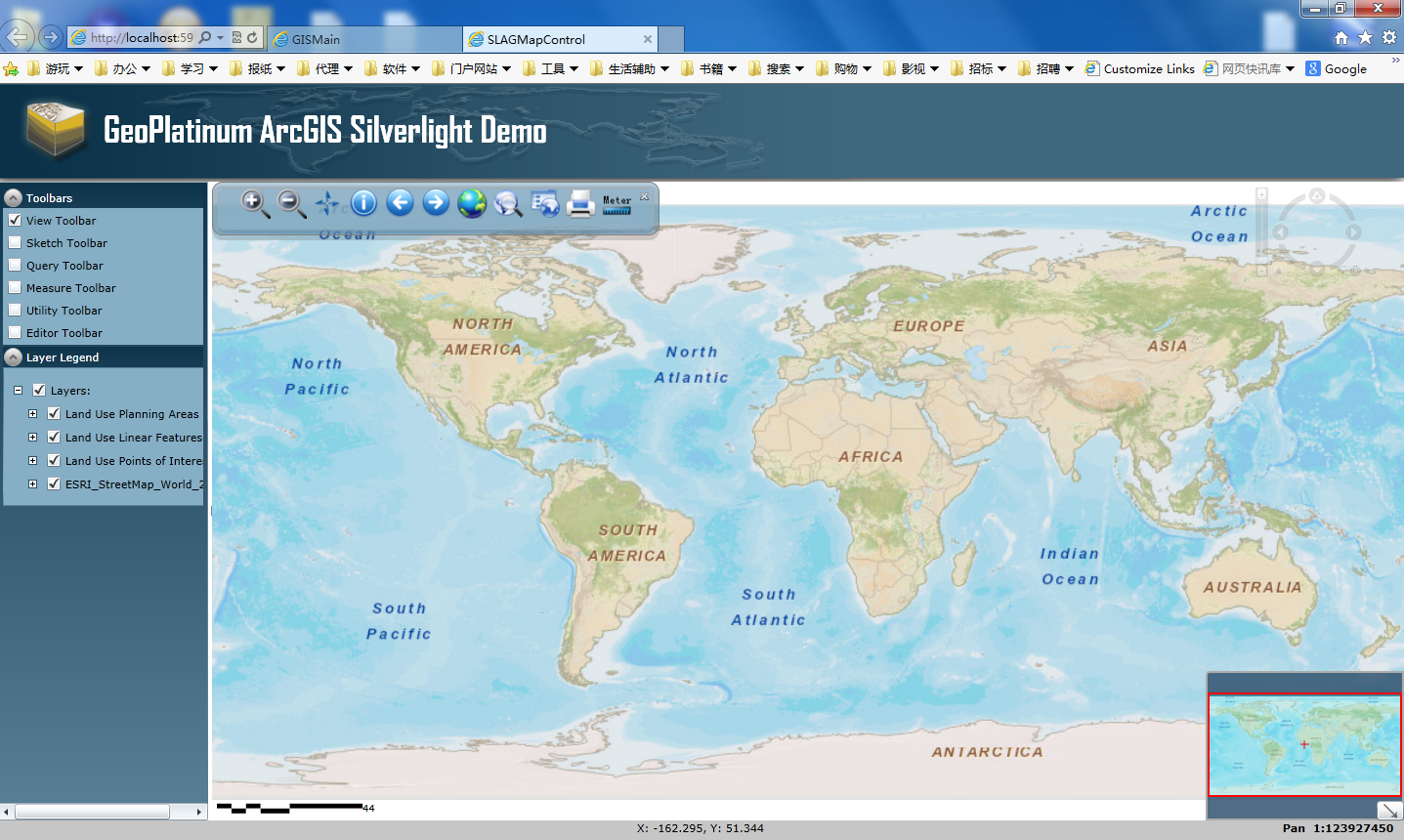Enable the Measure Toolbar checkbox

coord(15,287)
